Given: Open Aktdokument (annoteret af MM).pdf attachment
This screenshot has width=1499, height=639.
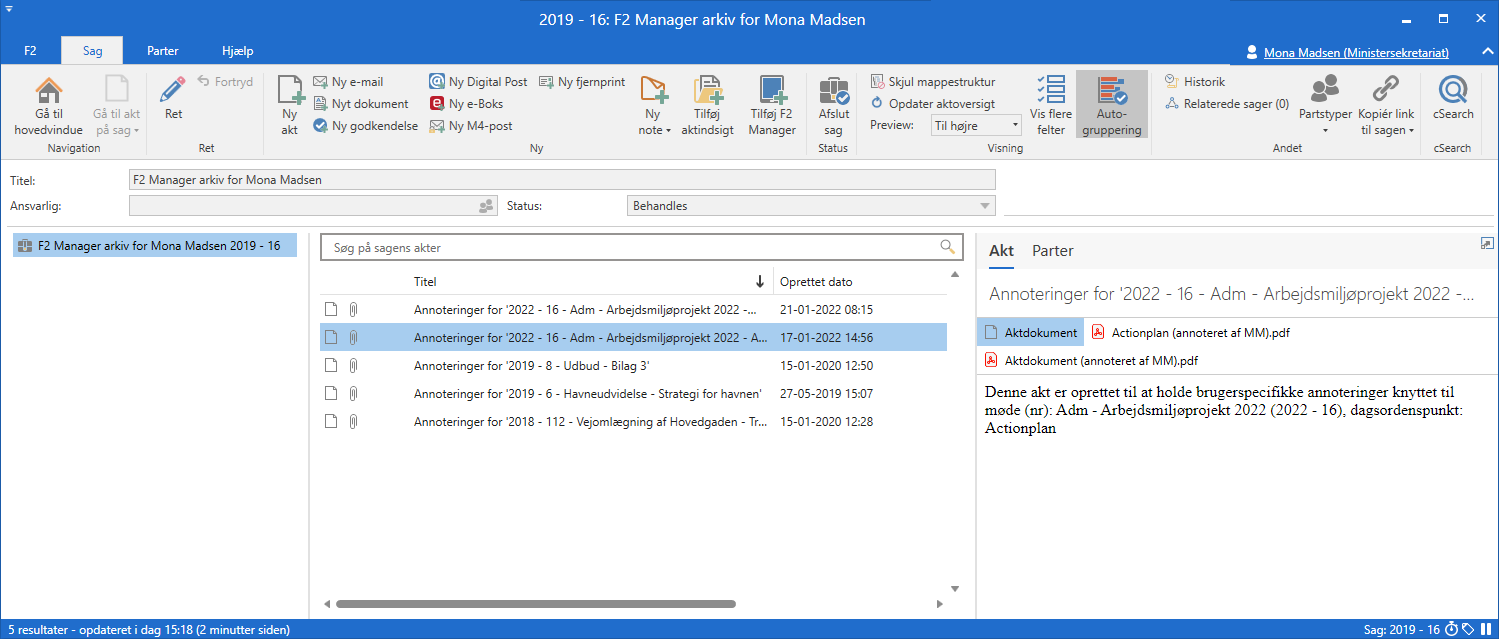Looking at the screenshot, I should click(1092, 360).
